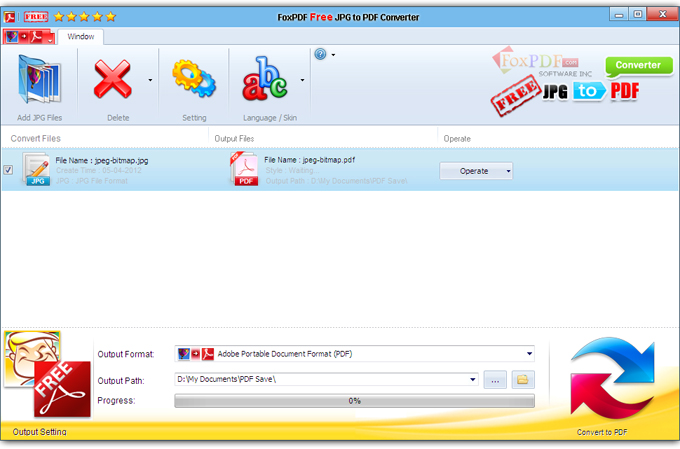The image size is (680, 449).
Task: Click the app icon in title bar
Action: (10, 17)
